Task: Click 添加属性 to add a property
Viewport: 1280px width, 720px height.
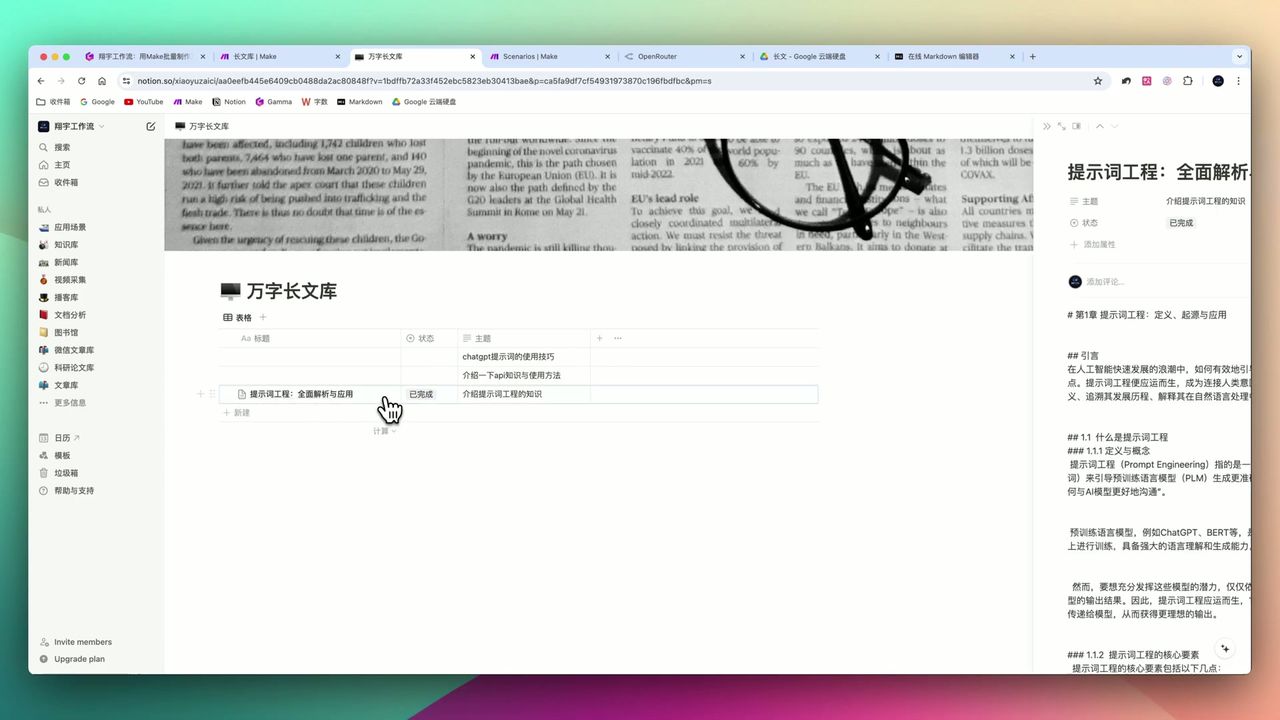Action: point(1098,244)
